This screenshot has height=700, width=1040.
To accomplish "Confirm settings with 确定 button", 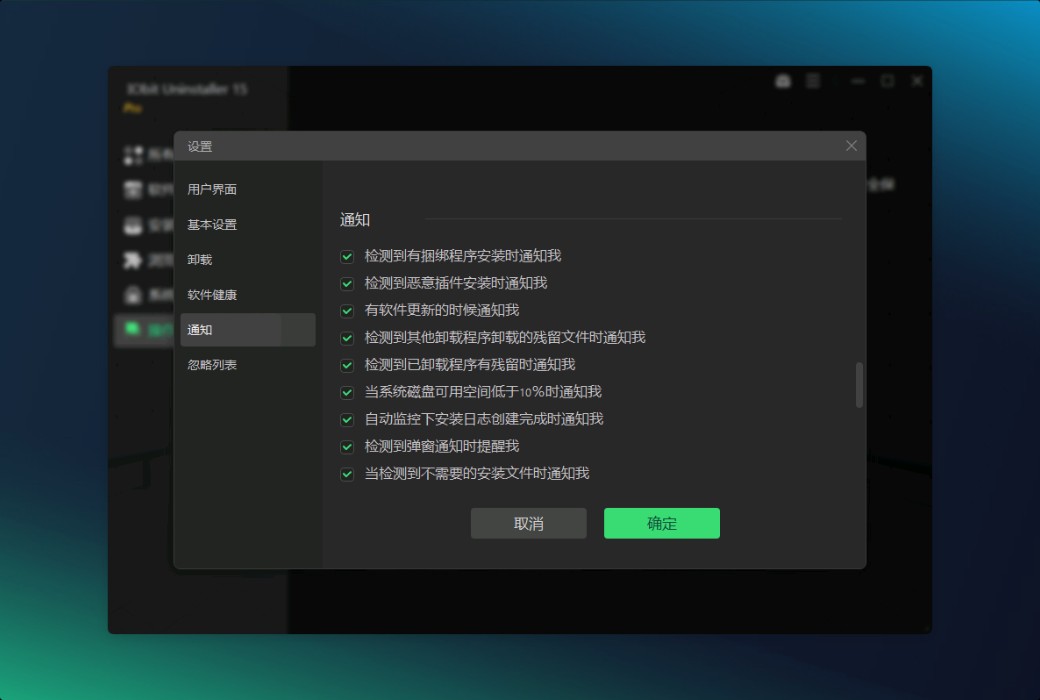I will click(x=662, y=524).
